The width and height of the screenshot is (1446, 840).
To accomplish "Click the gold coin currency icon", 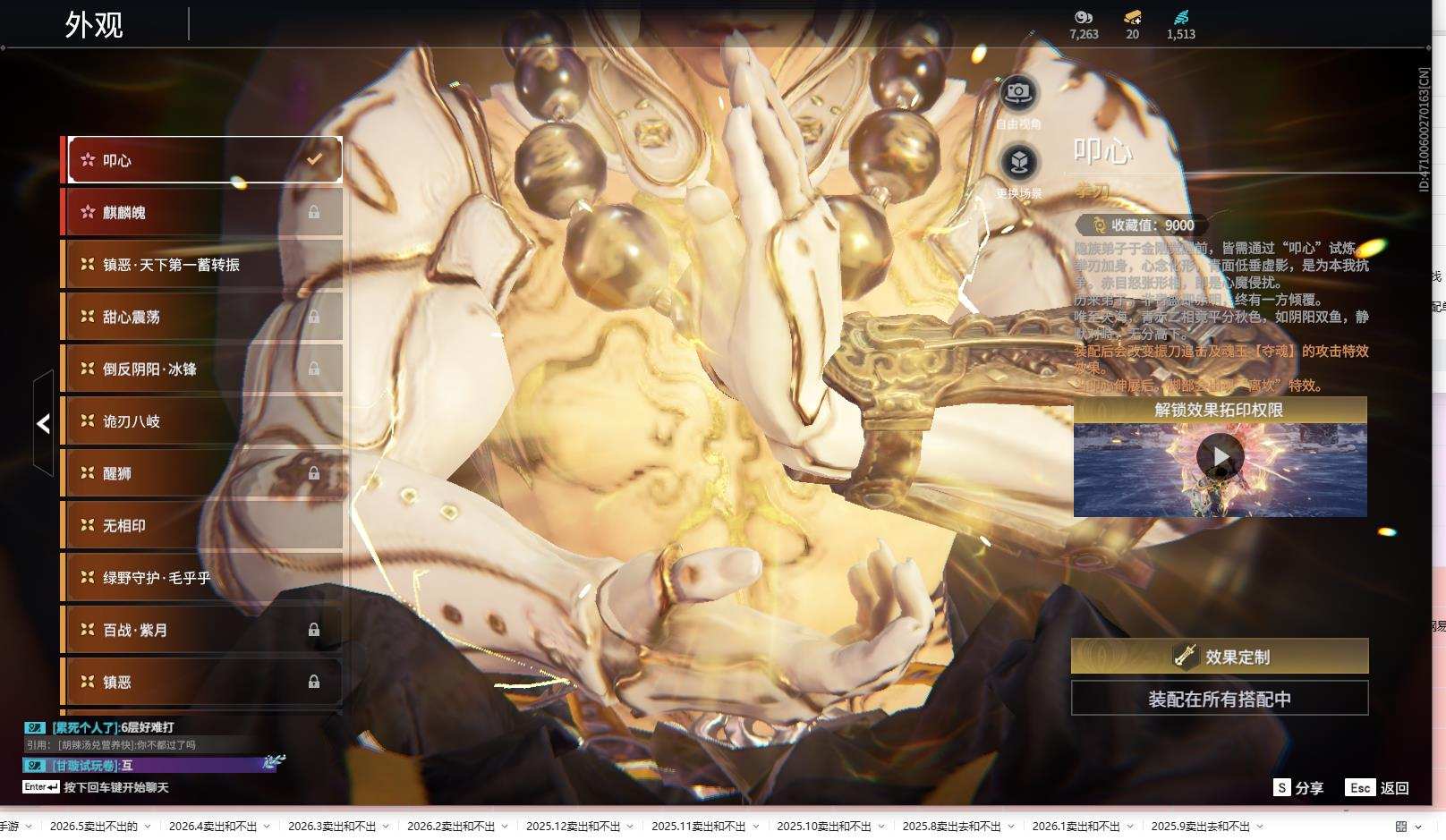I will (1084, 17).
